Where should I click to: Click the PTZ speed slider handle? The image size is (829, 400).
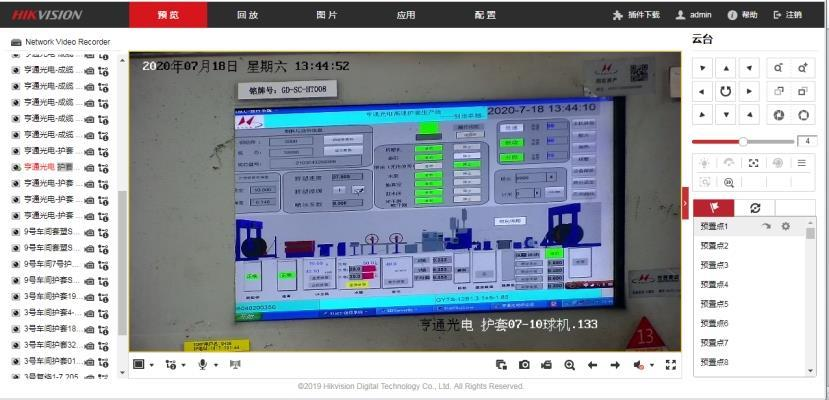pyautogui.click(x=743, y=141)
